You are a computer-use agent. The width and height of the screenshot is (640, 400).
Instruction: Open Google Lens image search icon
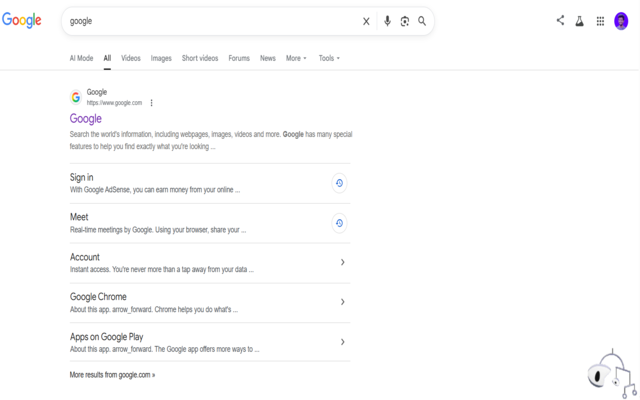point(404,21)
